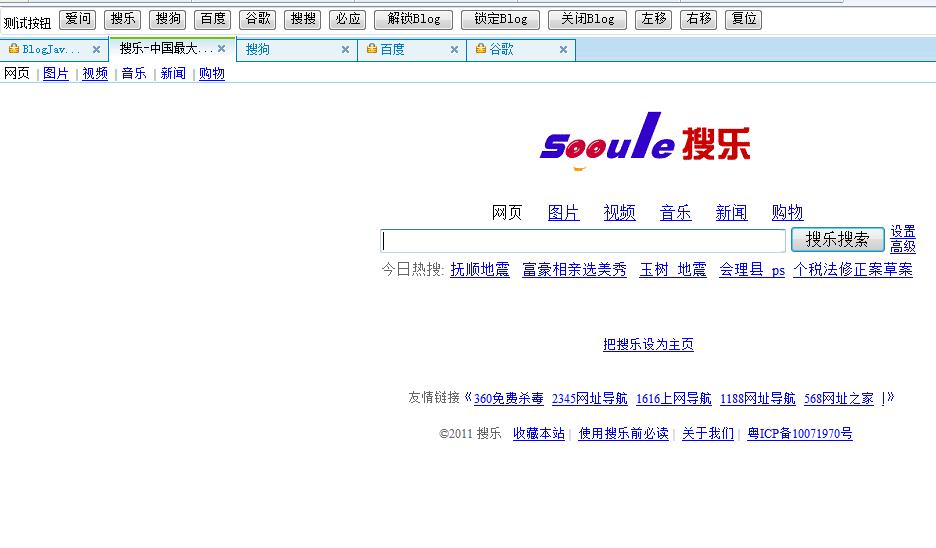
Task: Click the 左移 button
Action: click(654, 19)
